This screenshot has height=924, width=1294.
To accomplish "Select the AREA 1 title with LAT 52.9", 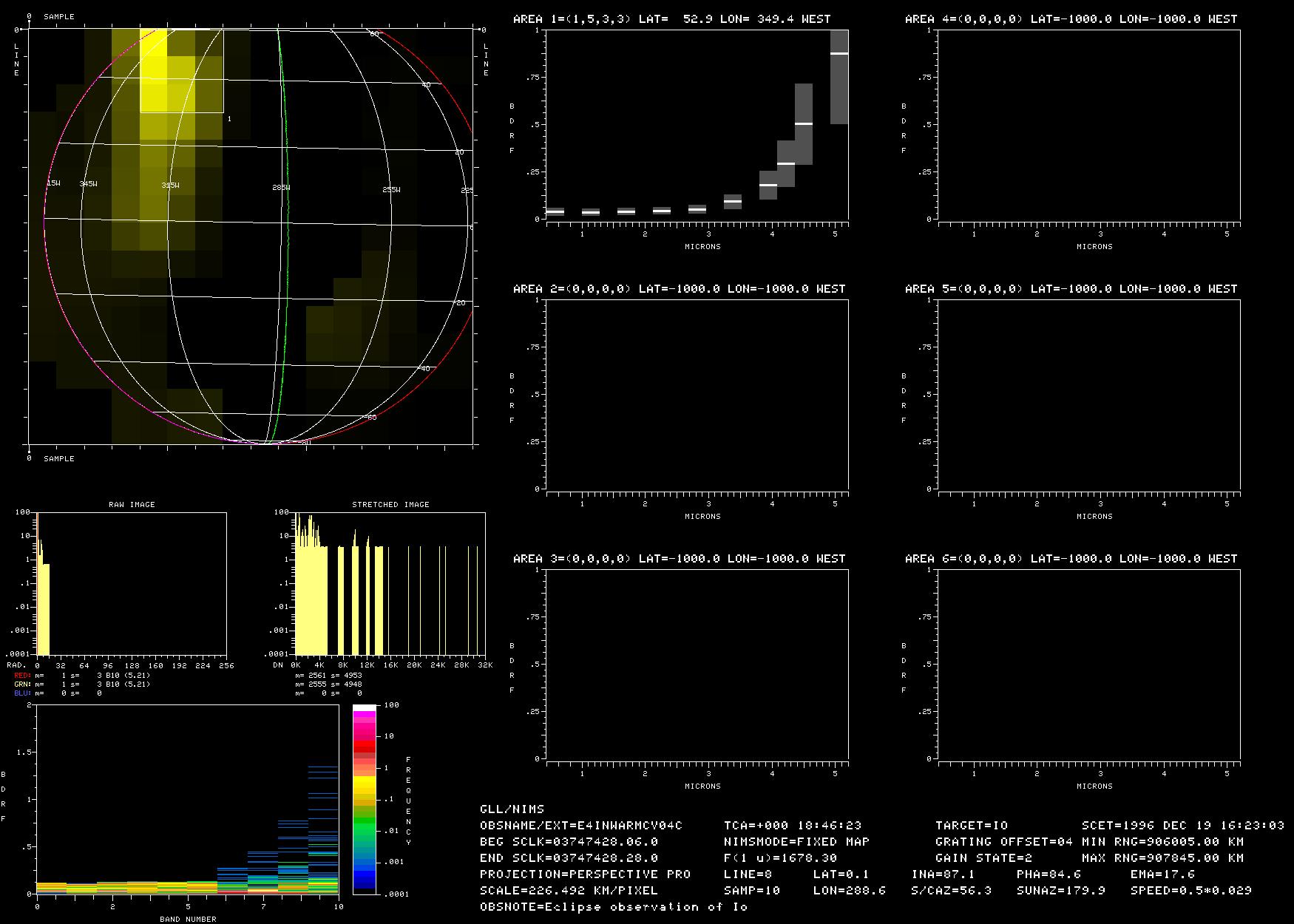I will point(671,19).
